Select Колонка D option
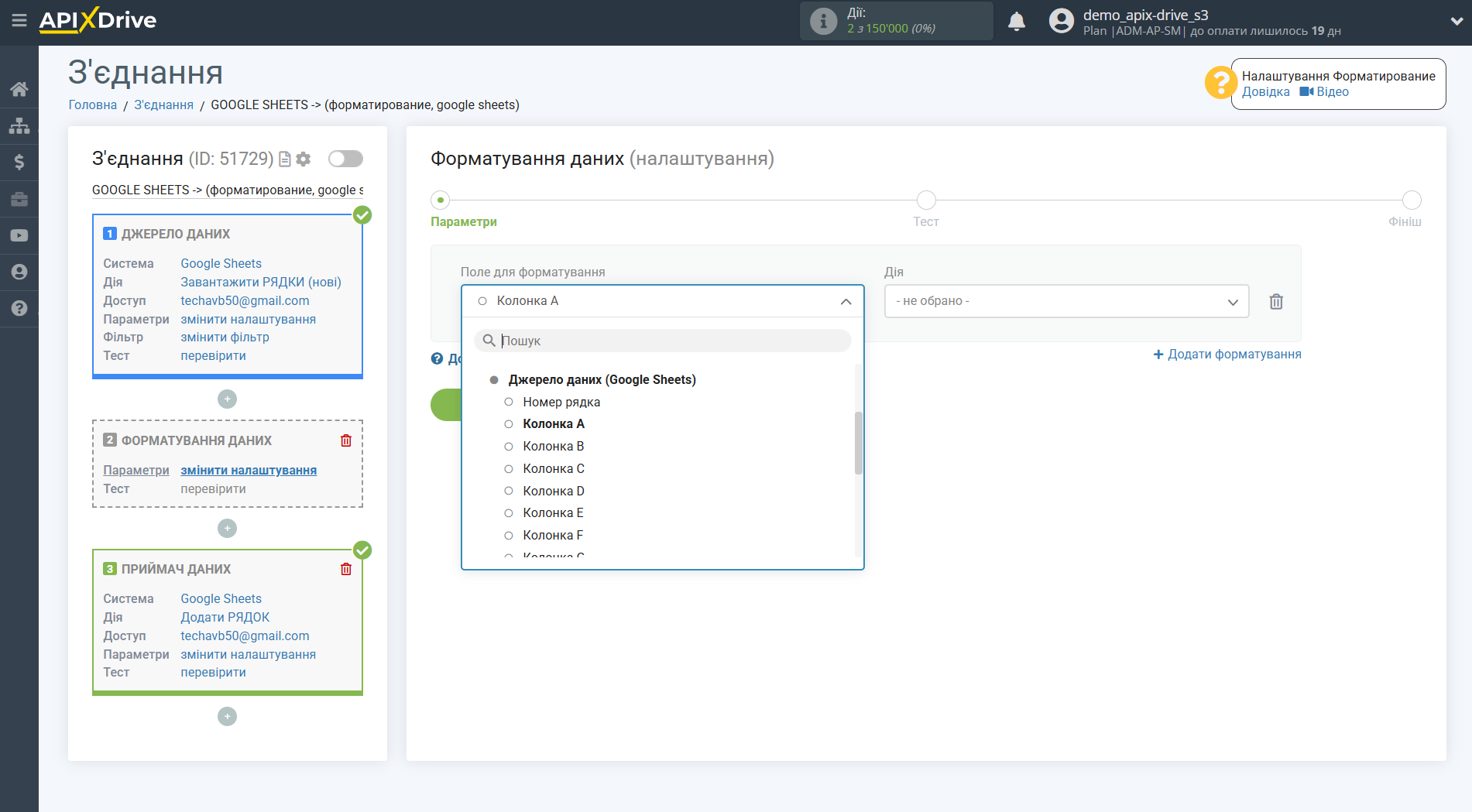The image size is (1472, 812). point(553,491)
